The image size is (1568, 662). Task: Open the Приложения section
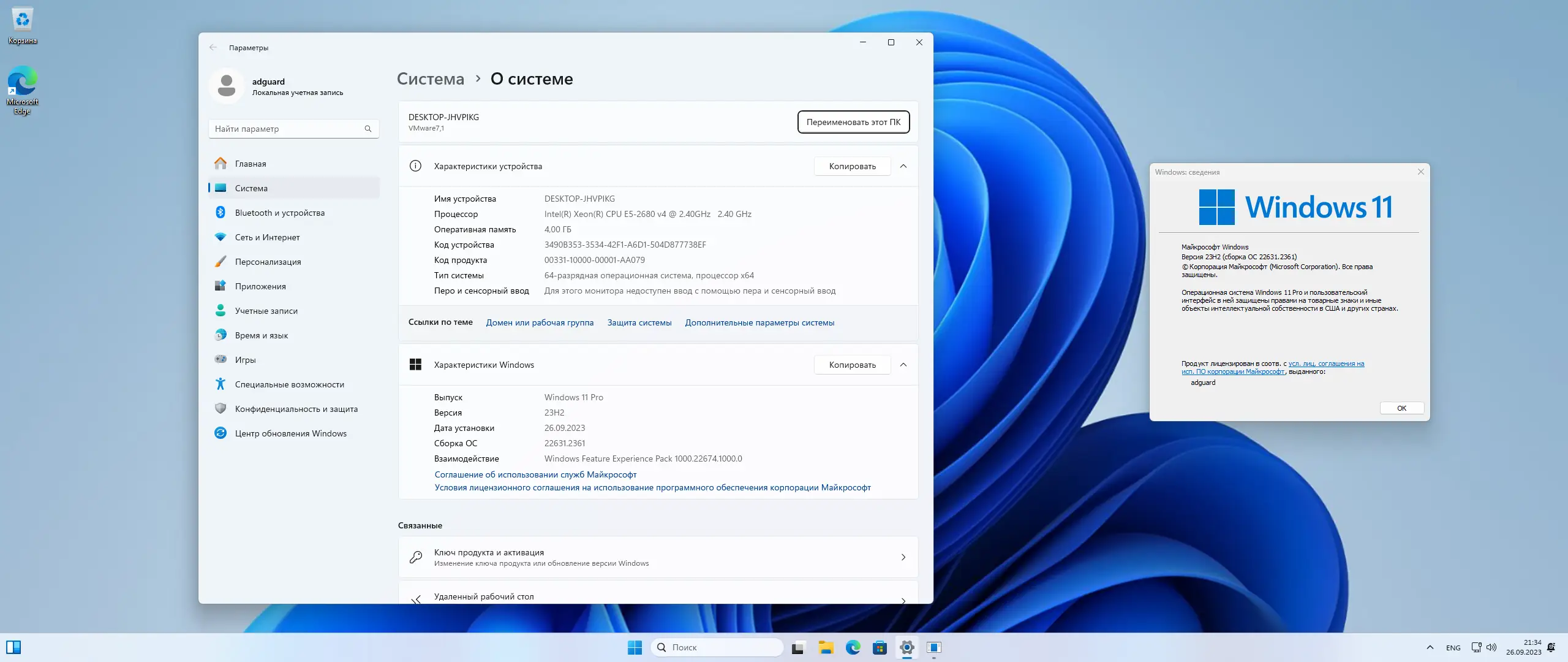pos(260,286)
